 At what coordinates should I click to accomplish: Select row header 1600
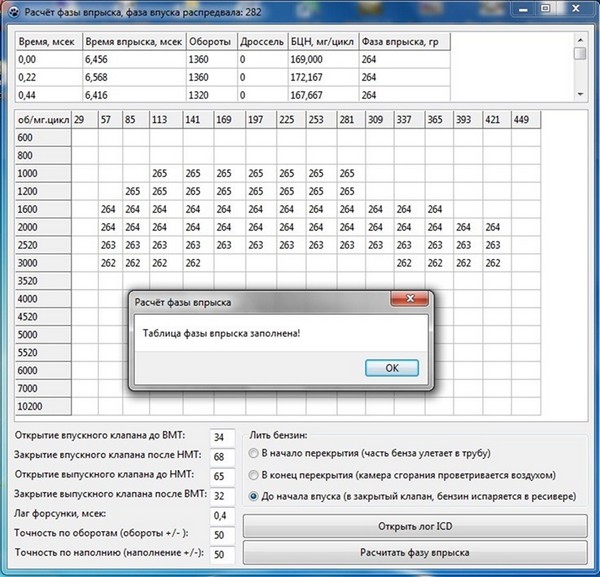(43, 209)
